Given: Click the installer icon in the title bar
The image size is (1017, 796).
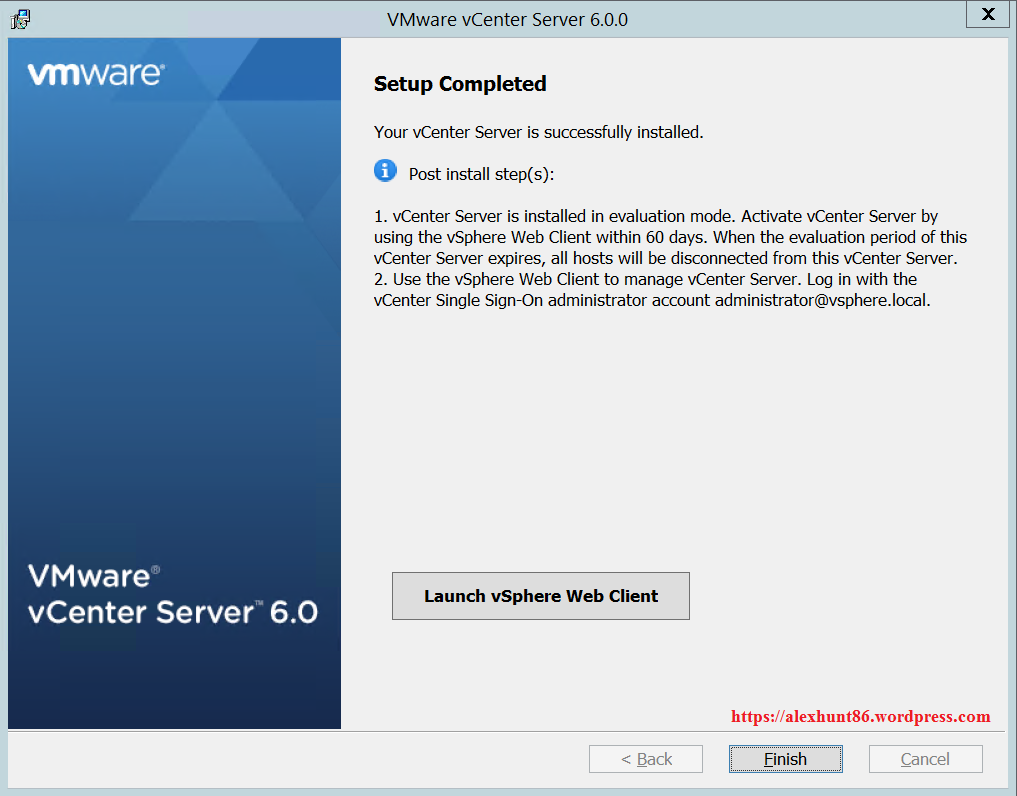Looking at the screenshot, I should coord(20,18).
